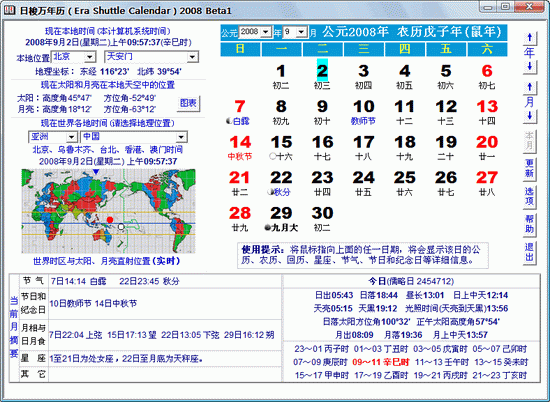
Task: Select date 15 full moon day
Action: coord(281,148)
